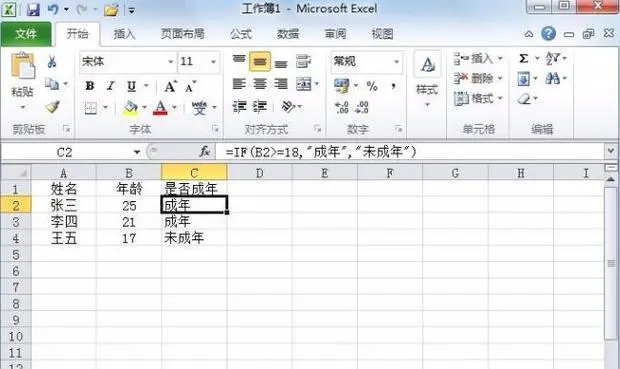
Task: Increase font size with large A
Action: point(170,86)
